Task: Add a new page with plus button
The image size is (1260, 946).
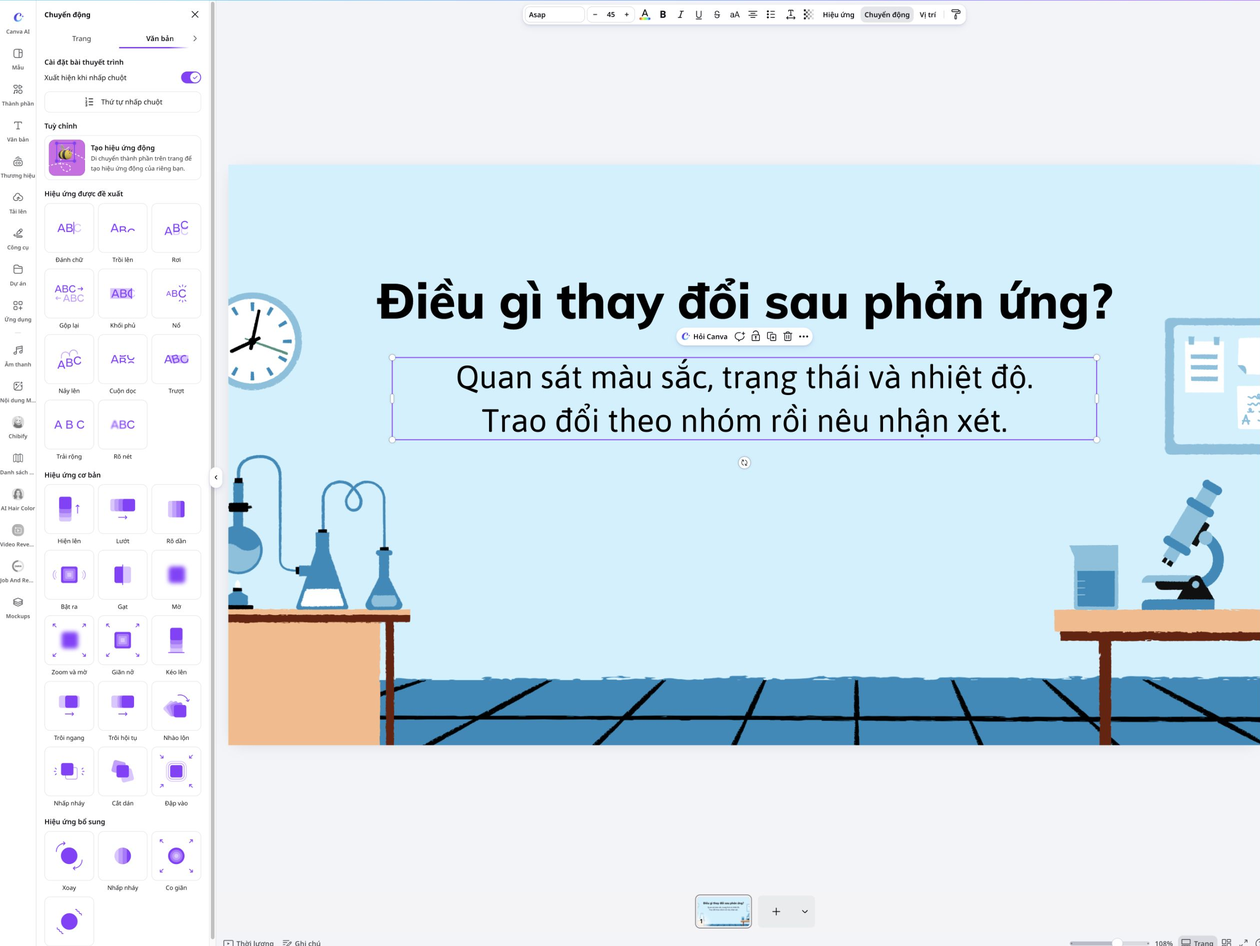Action: tap(776, 912)
